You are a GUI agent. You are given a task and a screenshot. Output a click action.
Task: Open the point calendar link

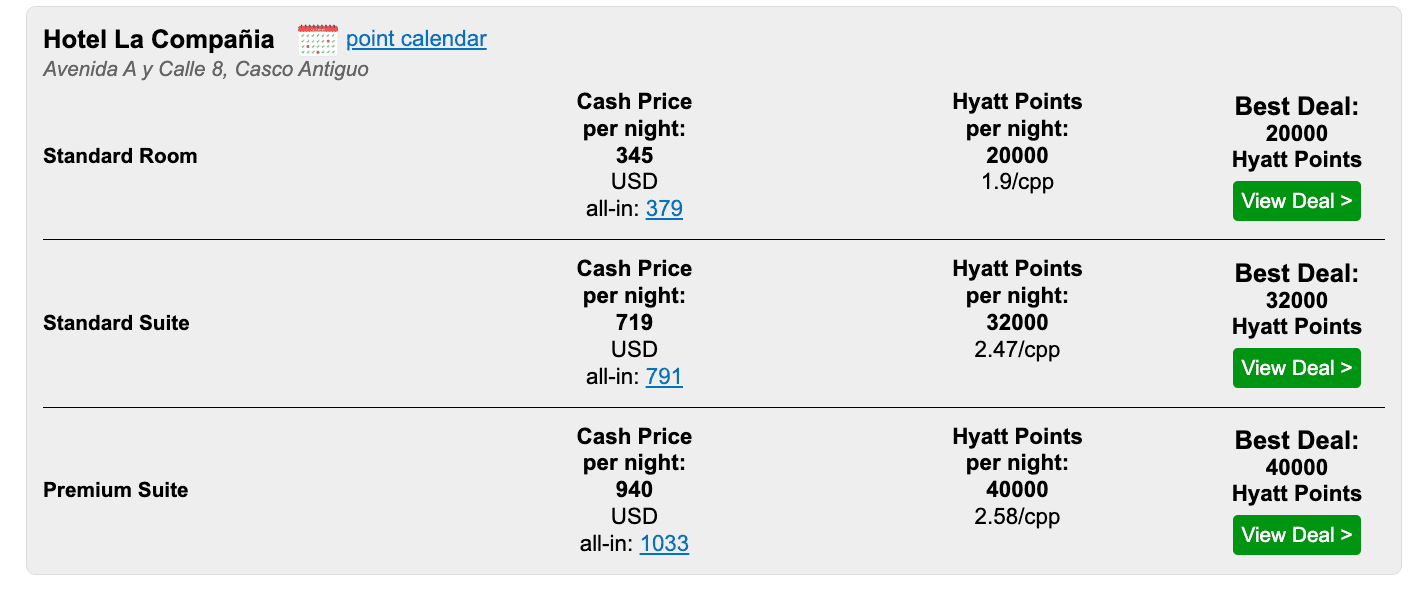tap(416, 39)
